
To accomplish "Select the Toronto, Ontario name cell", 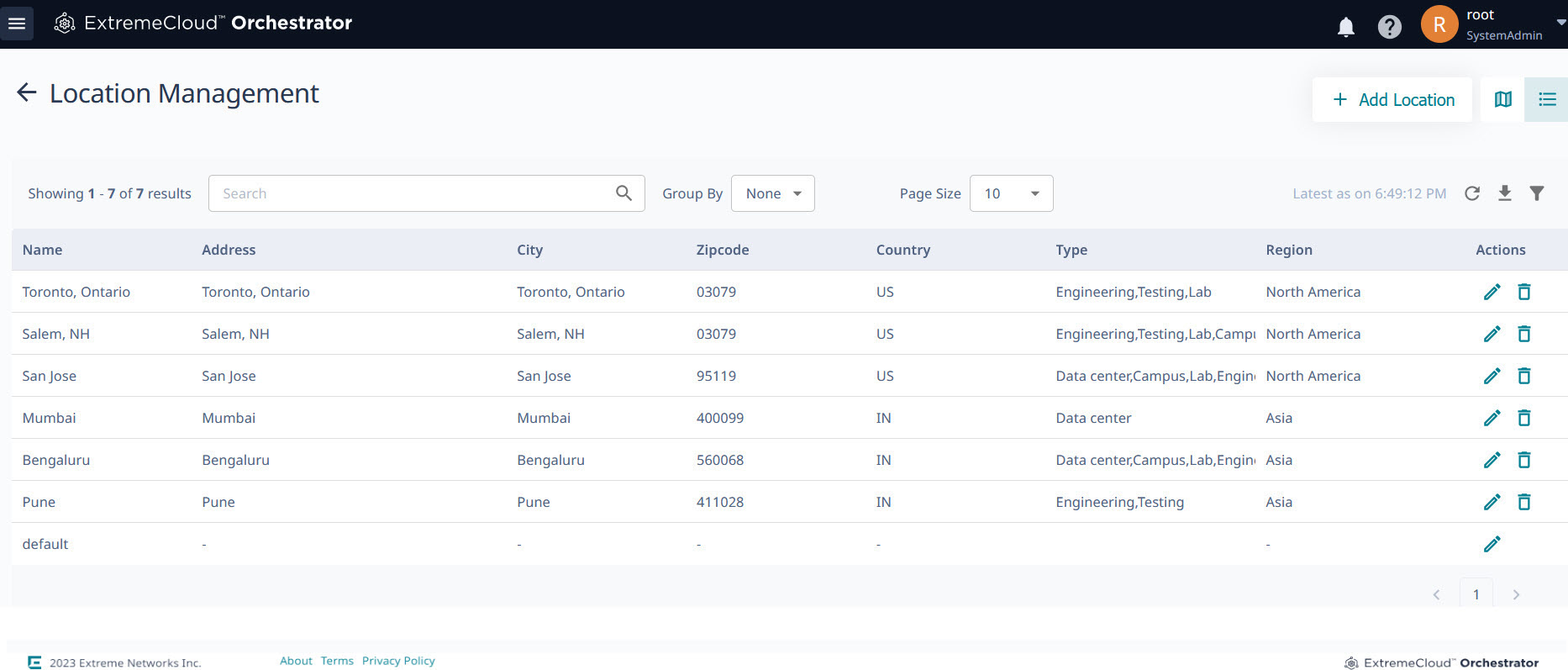I will (x=76, y=292).
